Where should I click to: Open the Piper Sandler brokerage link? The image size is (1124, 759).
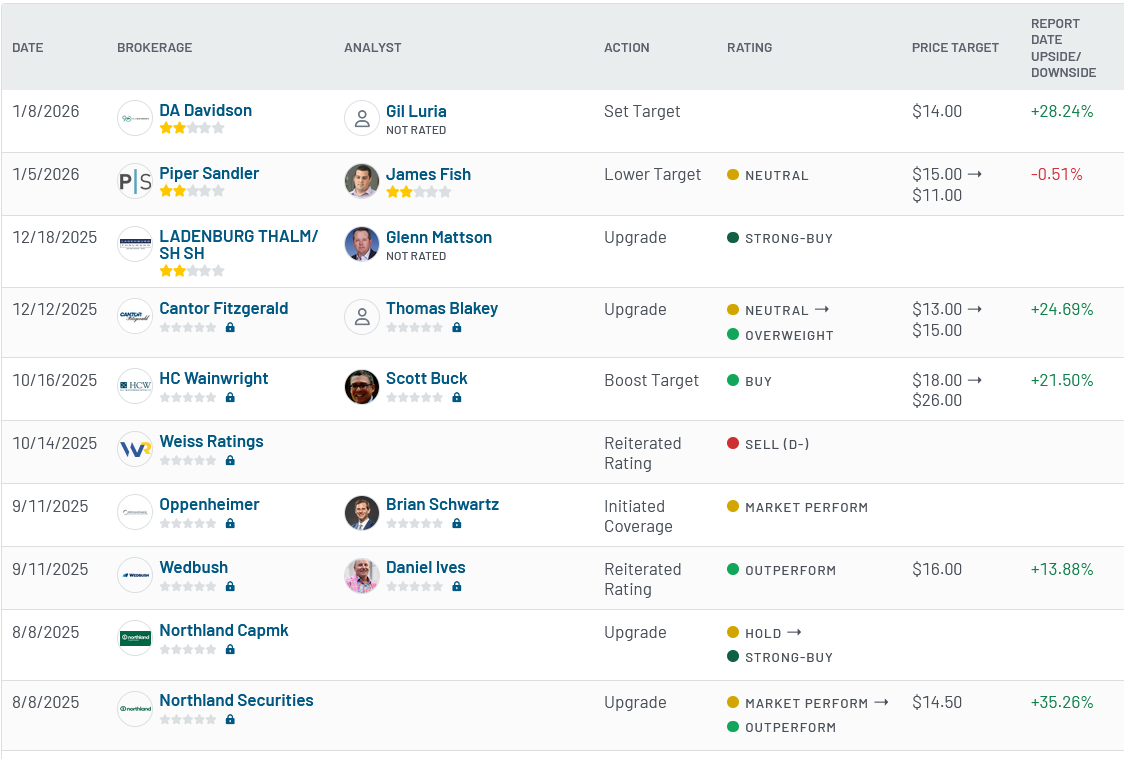click(x=209, y=173)
